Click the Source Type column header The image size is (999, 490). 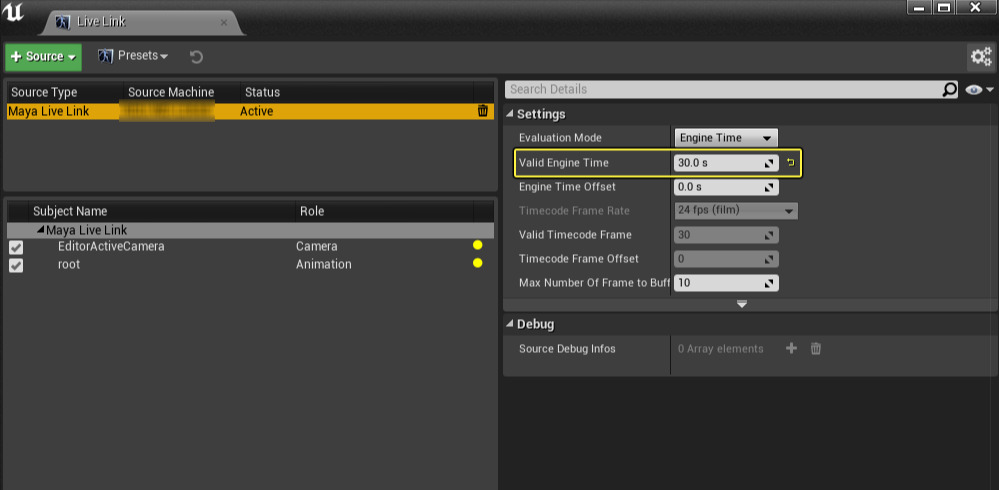click(44, 92)
